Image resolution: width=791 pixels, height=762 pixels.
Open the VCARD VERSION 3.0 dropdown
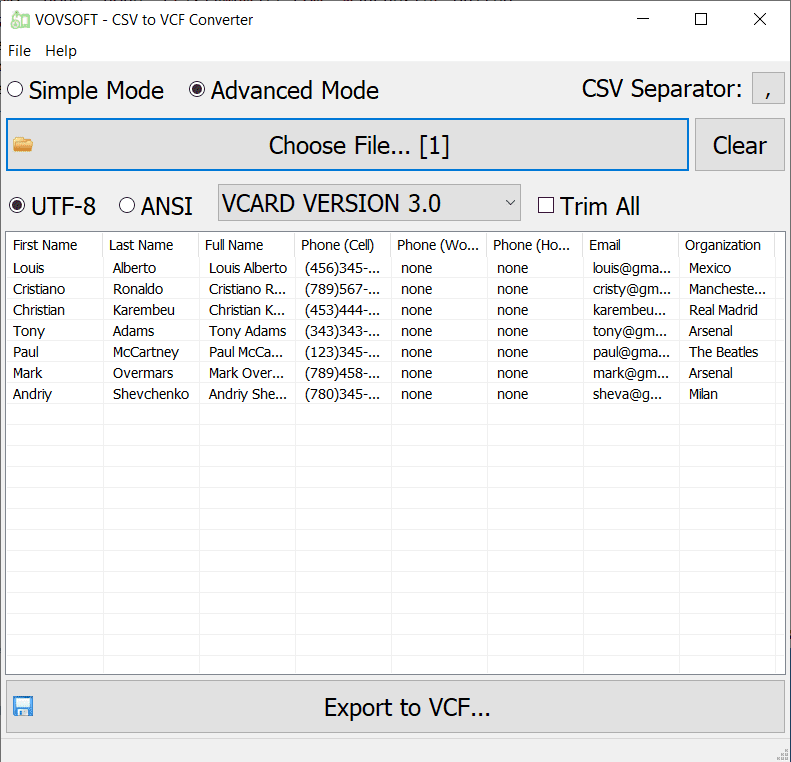tap(369, 203)
